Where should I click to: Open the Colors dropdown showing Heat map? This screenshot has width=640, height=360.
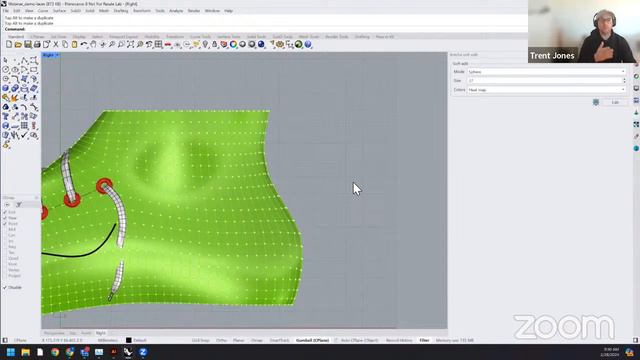point(546,90)
